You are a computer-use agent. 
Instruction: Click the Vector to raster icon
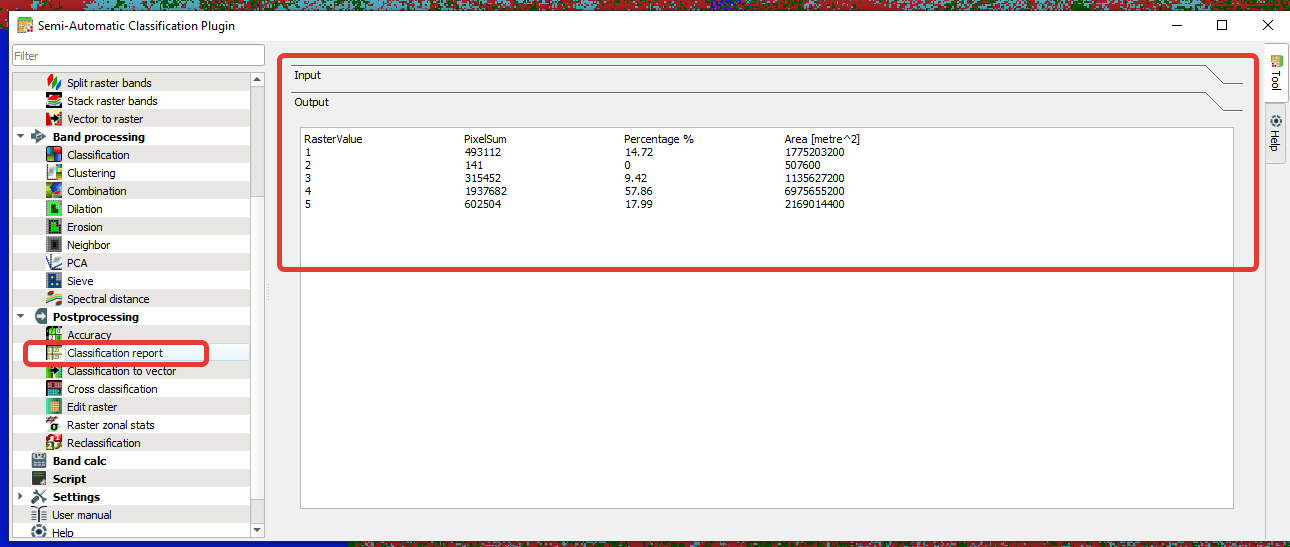pos(54,119)
